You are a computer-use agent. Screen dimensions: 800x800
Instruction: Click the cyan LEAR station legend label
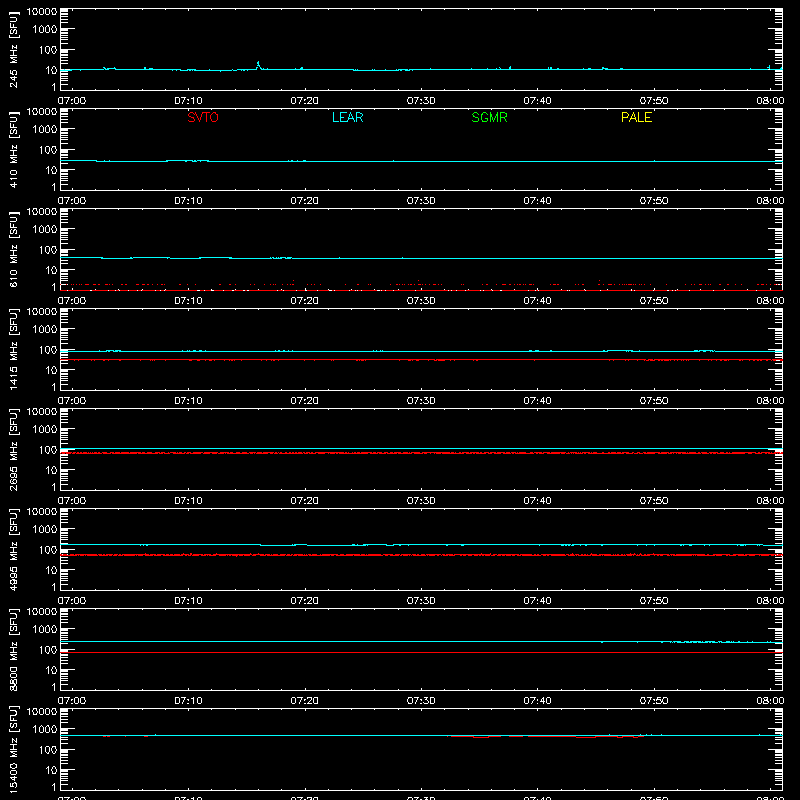point(347,117)
